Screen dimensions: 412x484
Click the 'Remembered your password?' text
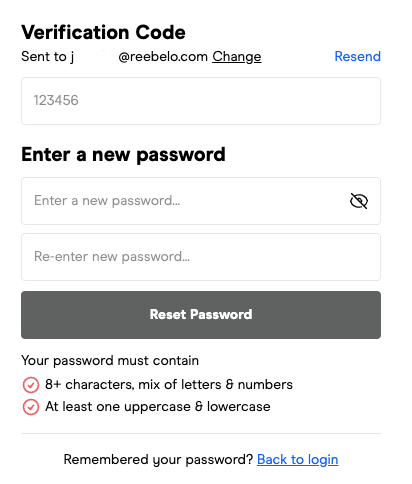pos(158,460)
